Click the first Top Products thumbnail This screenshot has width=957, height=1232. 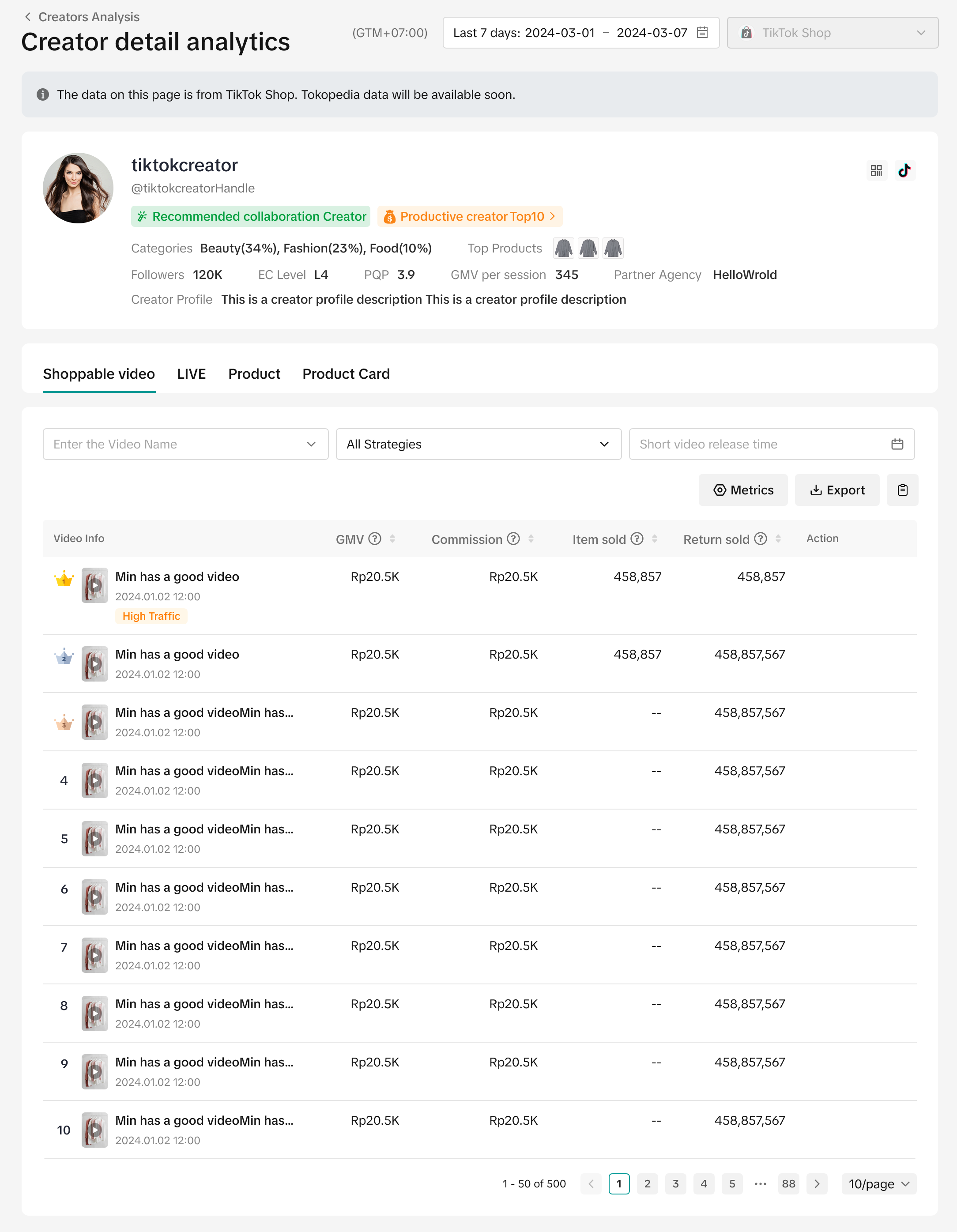563,248
